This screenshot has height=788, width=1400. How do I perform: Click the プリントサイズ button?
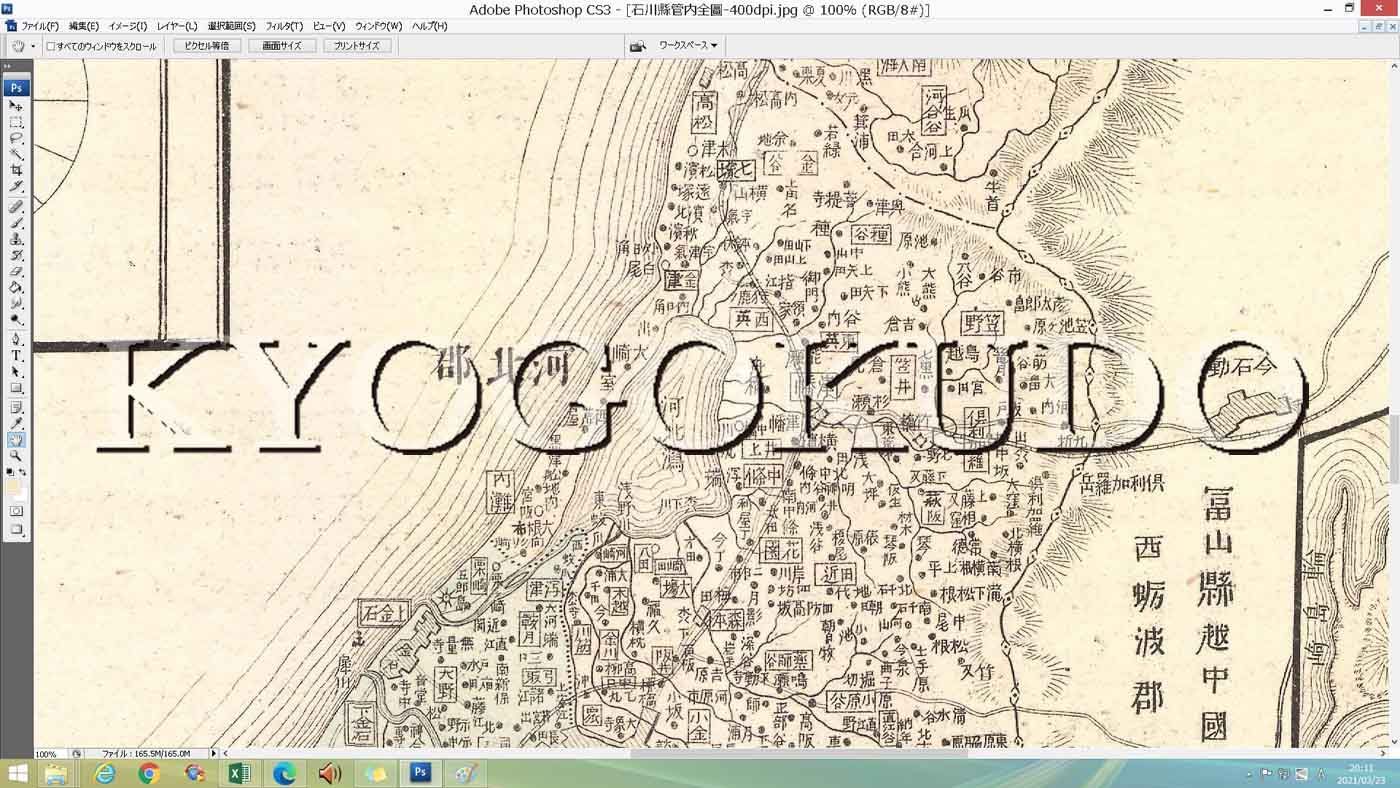pos(357,46)
